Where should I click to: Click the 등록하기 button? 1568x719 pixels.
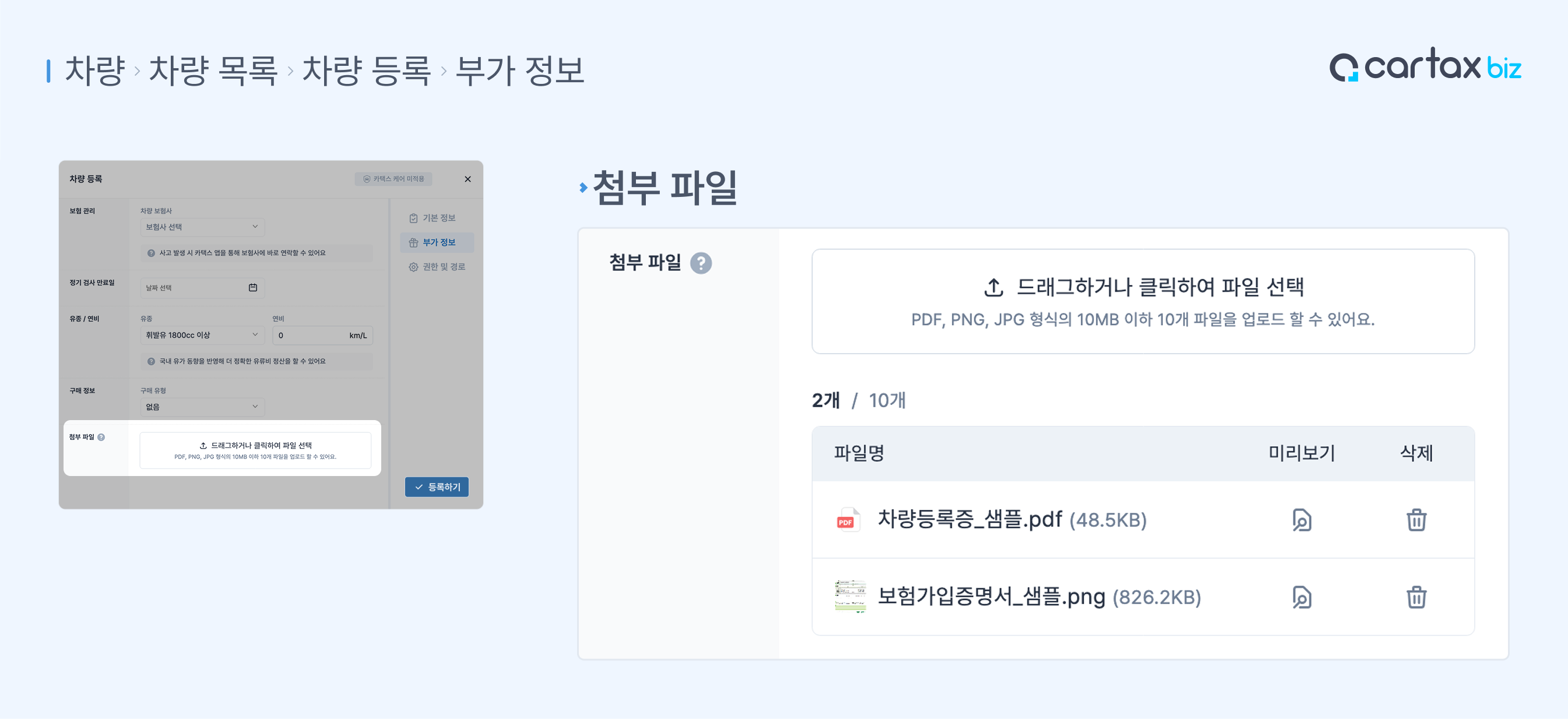(x=437, y=487)
